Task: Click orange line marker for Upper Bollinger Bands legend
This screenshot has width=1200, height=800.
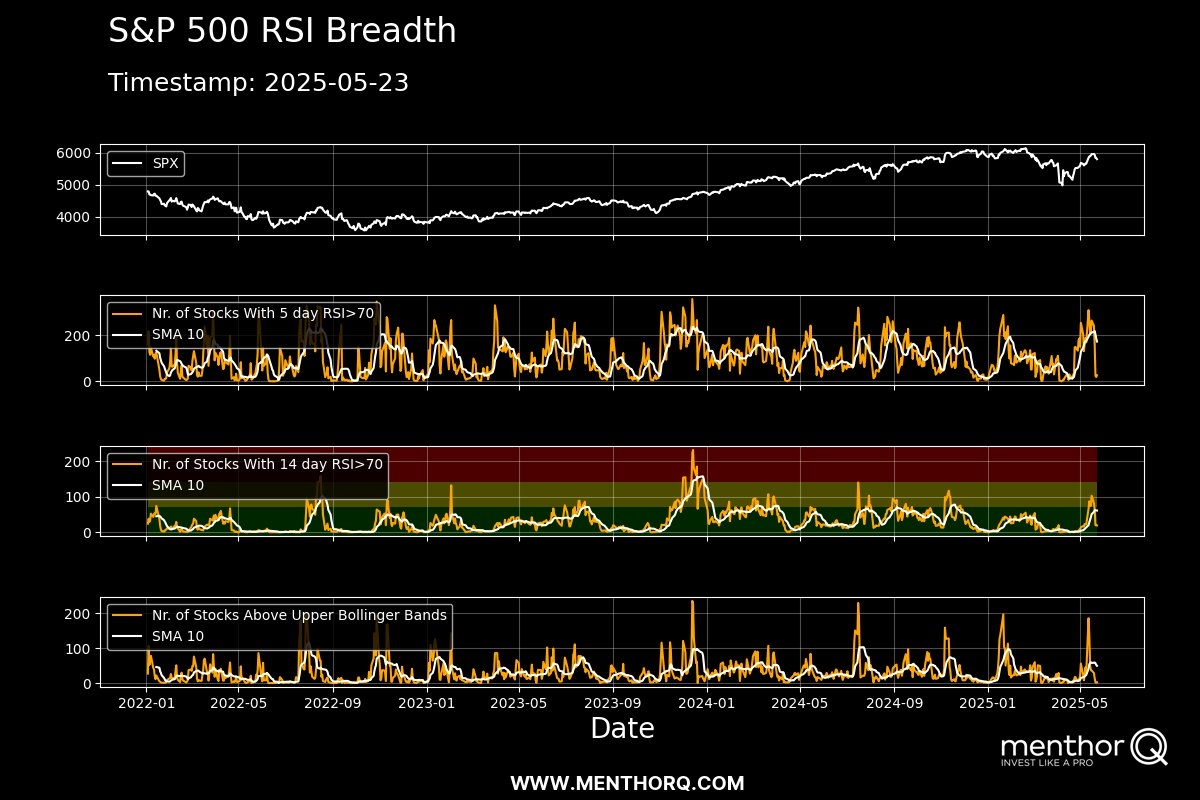Action: [x=127, y=615]
